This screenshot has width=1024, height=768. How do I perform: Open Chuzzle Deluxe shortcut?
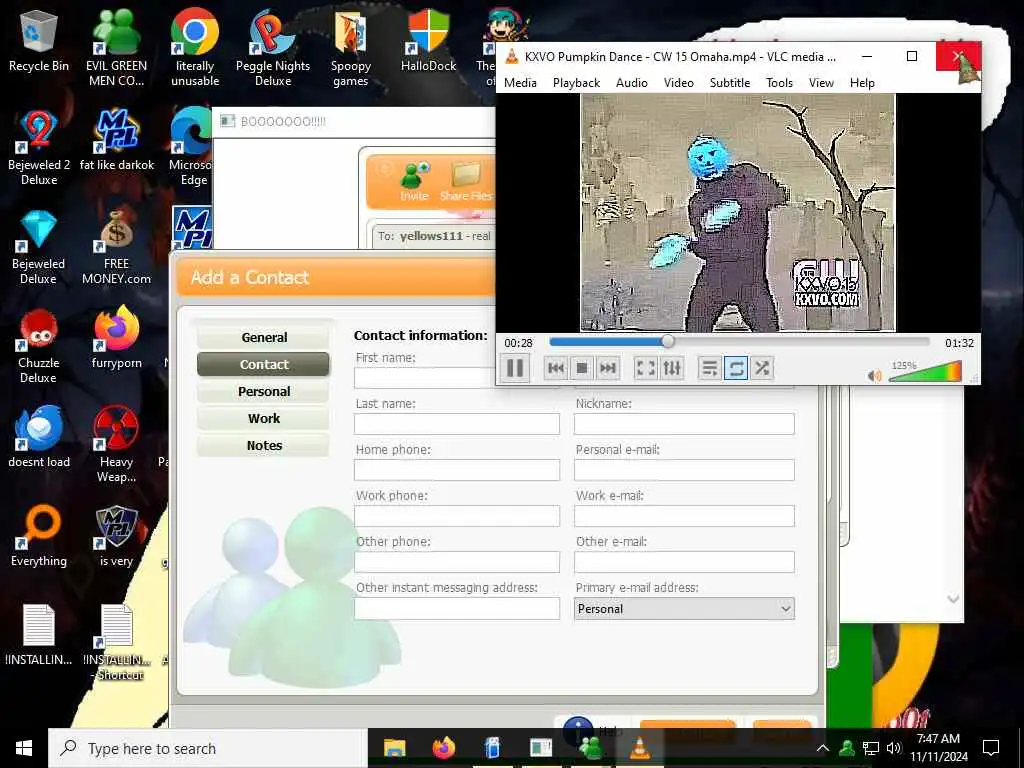pyautogui.click(x=39, y=346)
